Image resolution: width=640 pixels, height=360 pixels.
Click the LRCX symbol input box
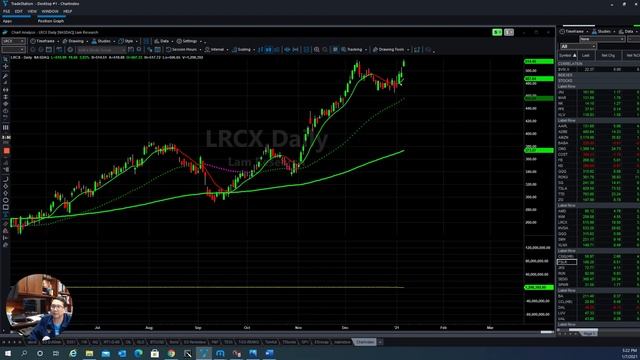tap(13, 41)
